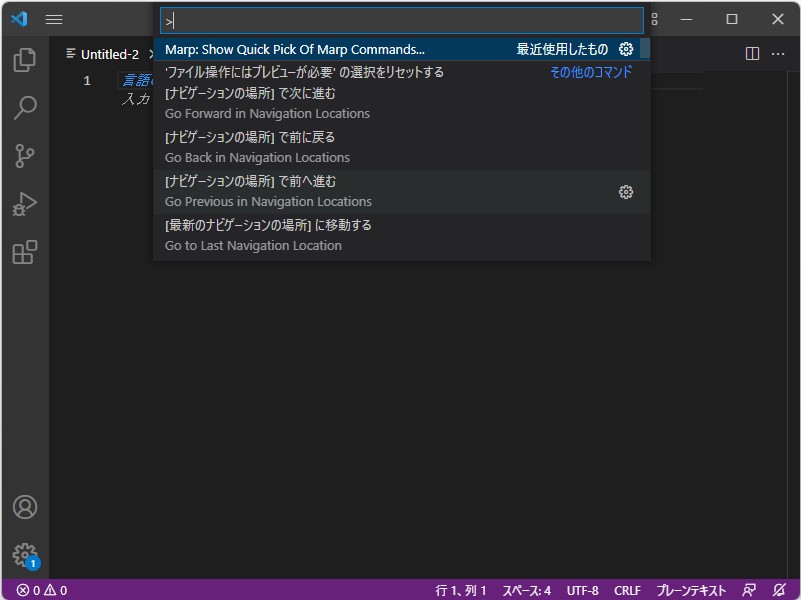The height and width of the screenshot is (600, 801).
Task: Click the gear beside the Marp command entry
Action: click(x=626, y=48)
